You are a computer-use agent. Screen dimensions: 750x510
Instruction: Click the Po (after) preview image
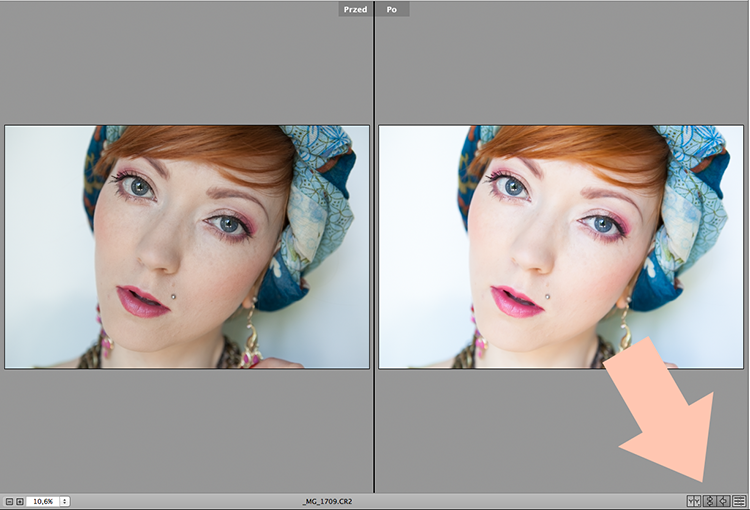[561, 247]
